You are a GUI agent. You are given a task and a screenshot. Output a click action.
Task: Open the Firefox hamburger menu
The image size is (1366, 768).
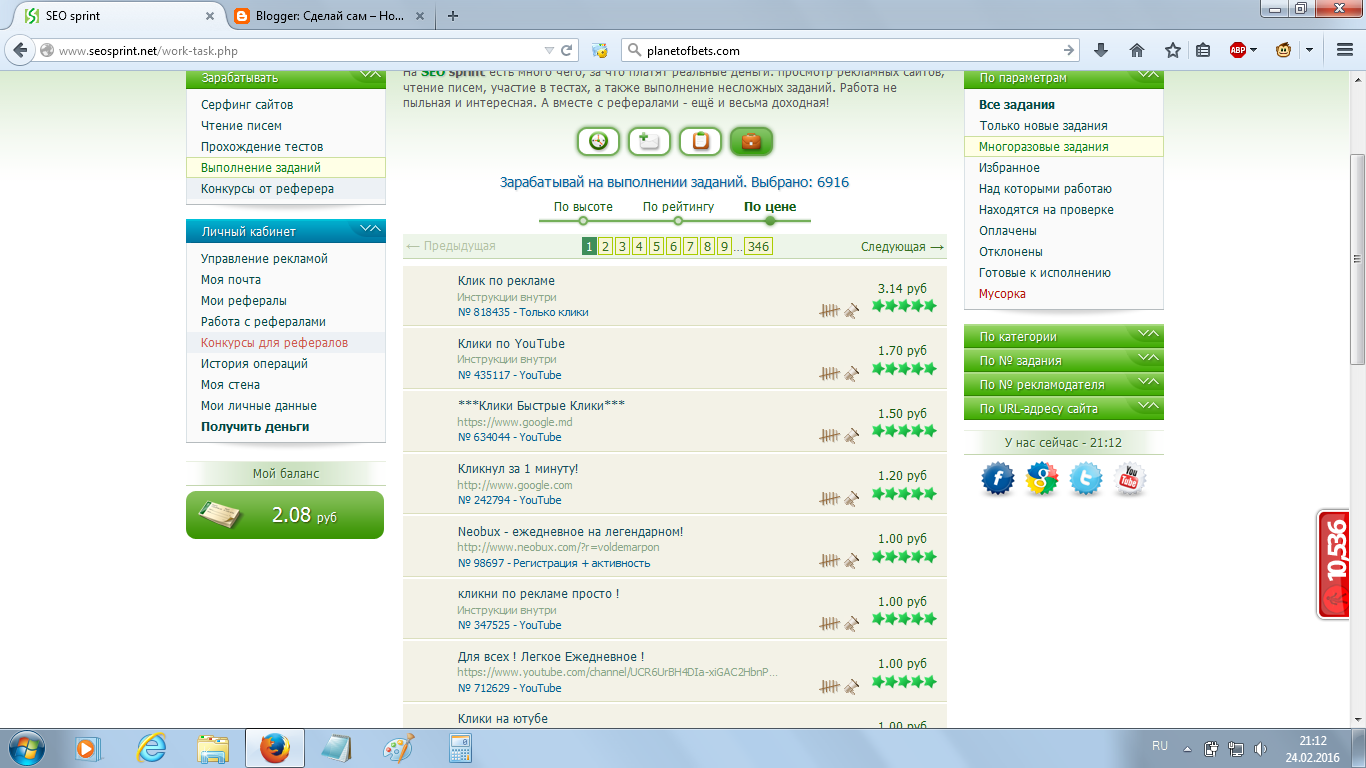1344,50
